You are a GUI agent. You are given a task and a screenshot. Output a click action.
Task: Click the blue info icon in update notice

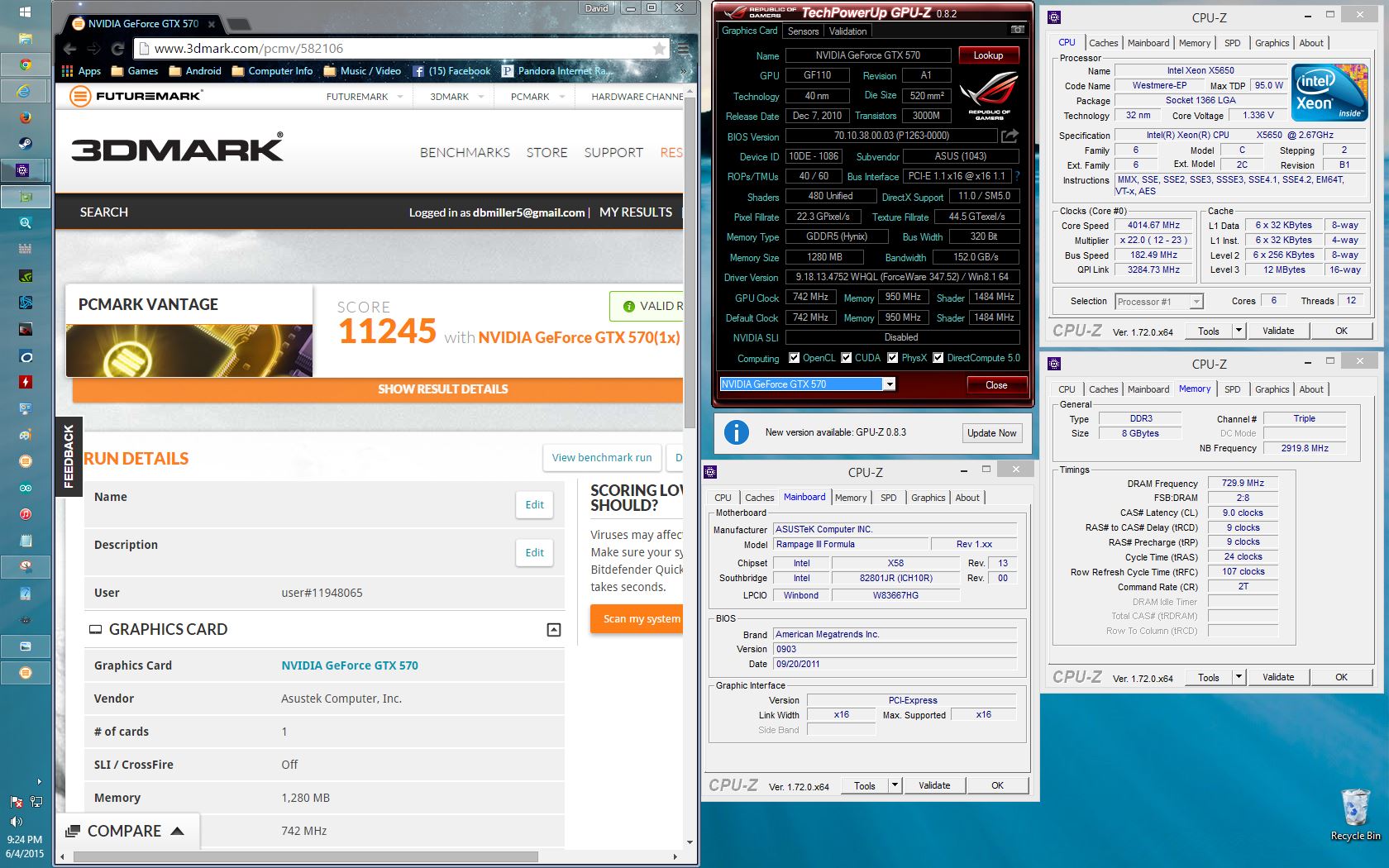[x=736, y=432]
